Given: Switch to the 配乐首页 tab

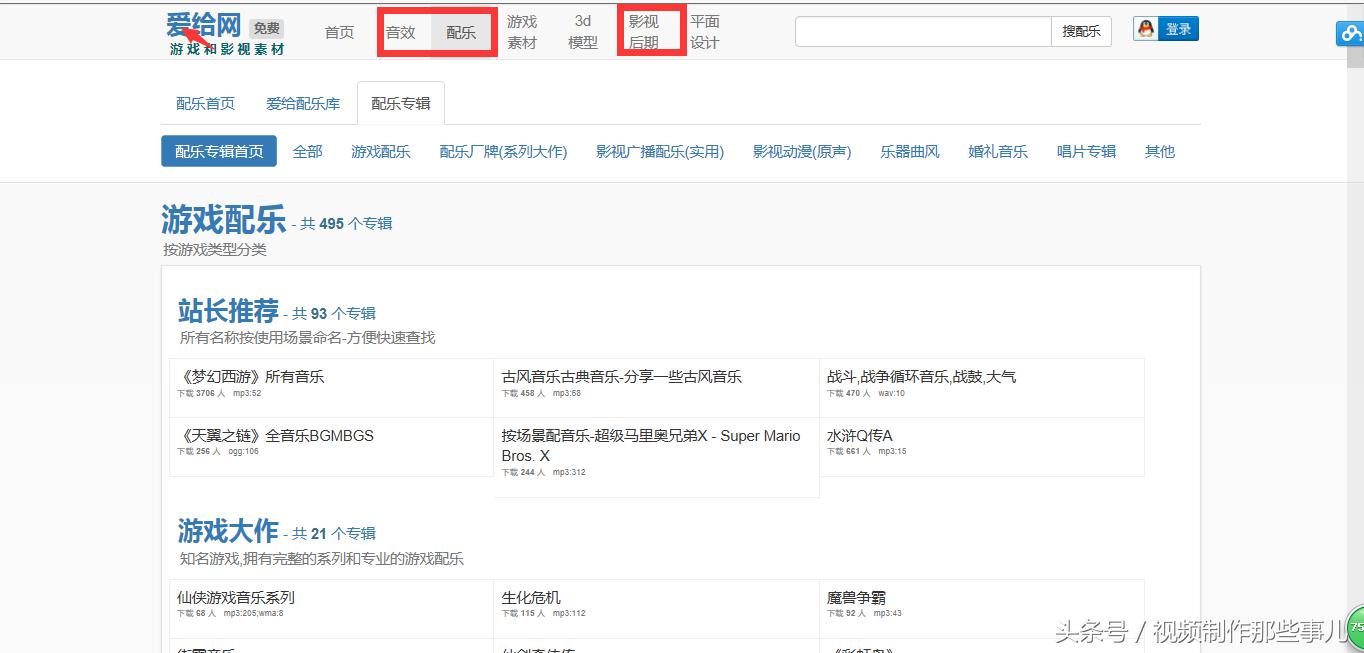Looking at the screenshot, I should pyautogui.click(x=205, y=103).
